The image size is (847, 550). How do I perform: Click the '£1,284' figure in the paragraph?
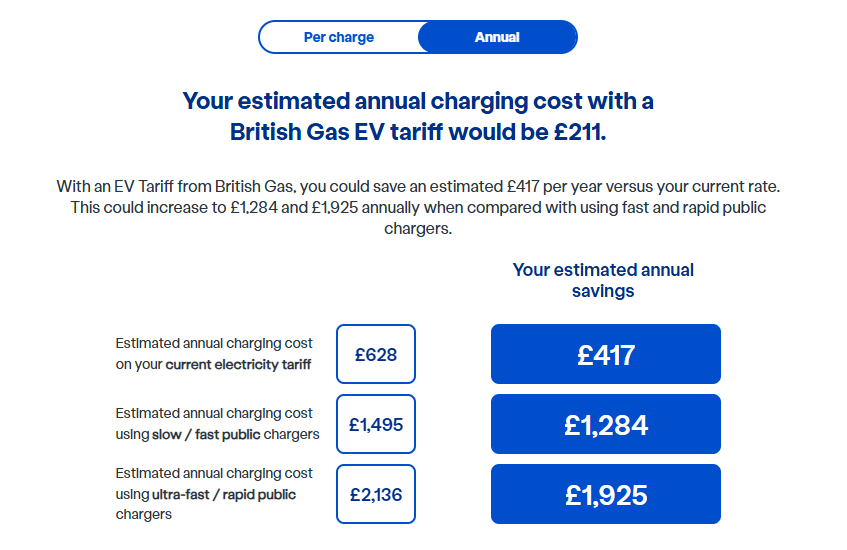pyautogui.click(x=254, y=208)
